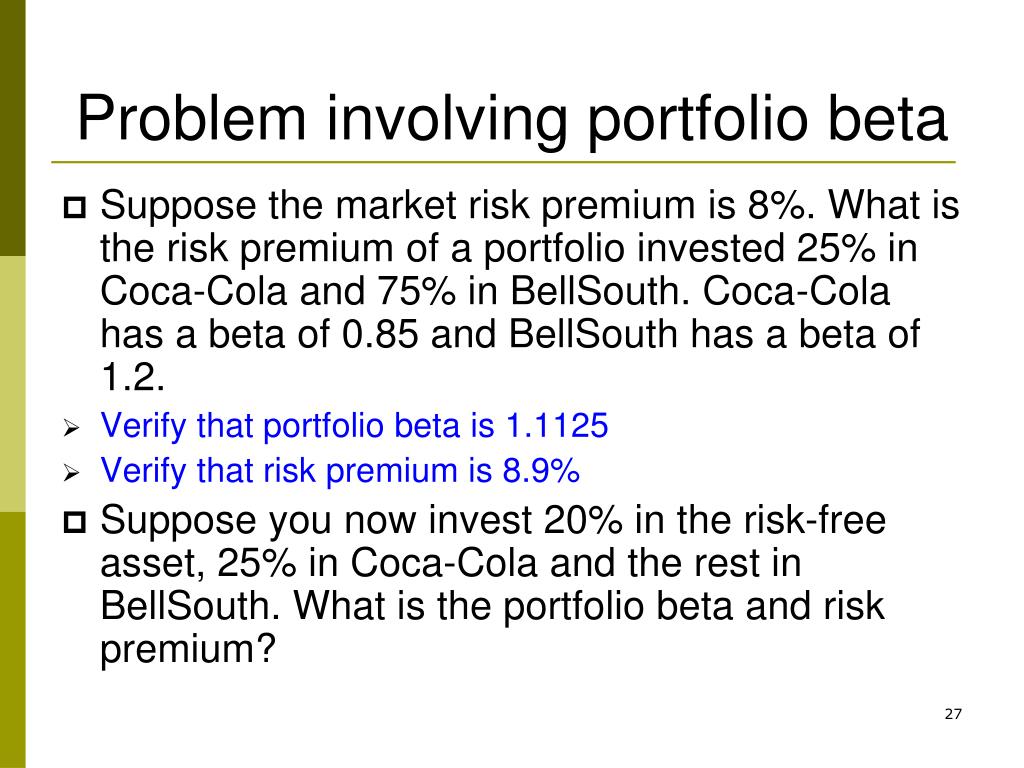Click the slide number 27

tap(953, 714)
